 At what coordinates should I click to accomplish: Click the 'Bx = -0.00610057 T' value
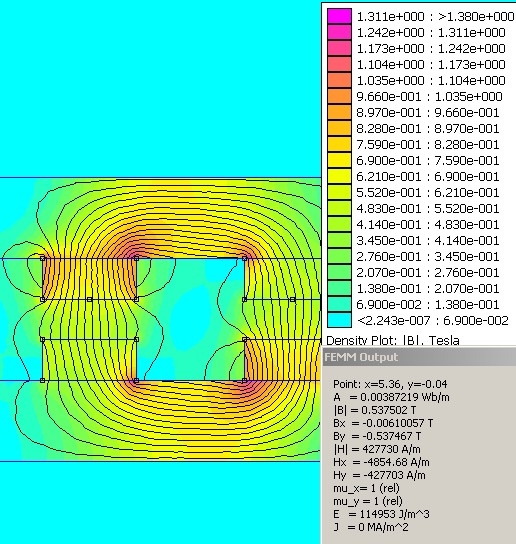383,423
